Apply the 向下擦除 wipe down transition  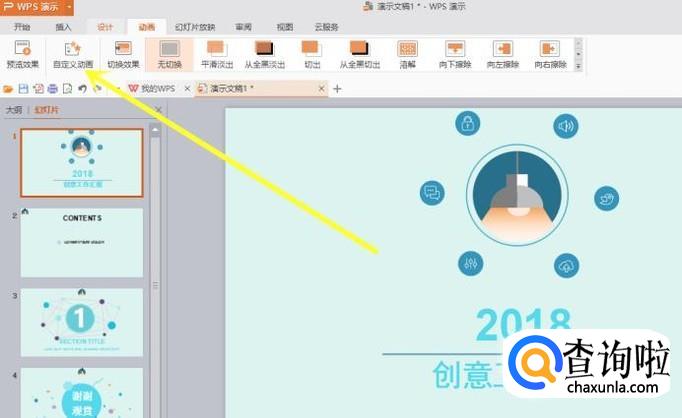[455, 55]
